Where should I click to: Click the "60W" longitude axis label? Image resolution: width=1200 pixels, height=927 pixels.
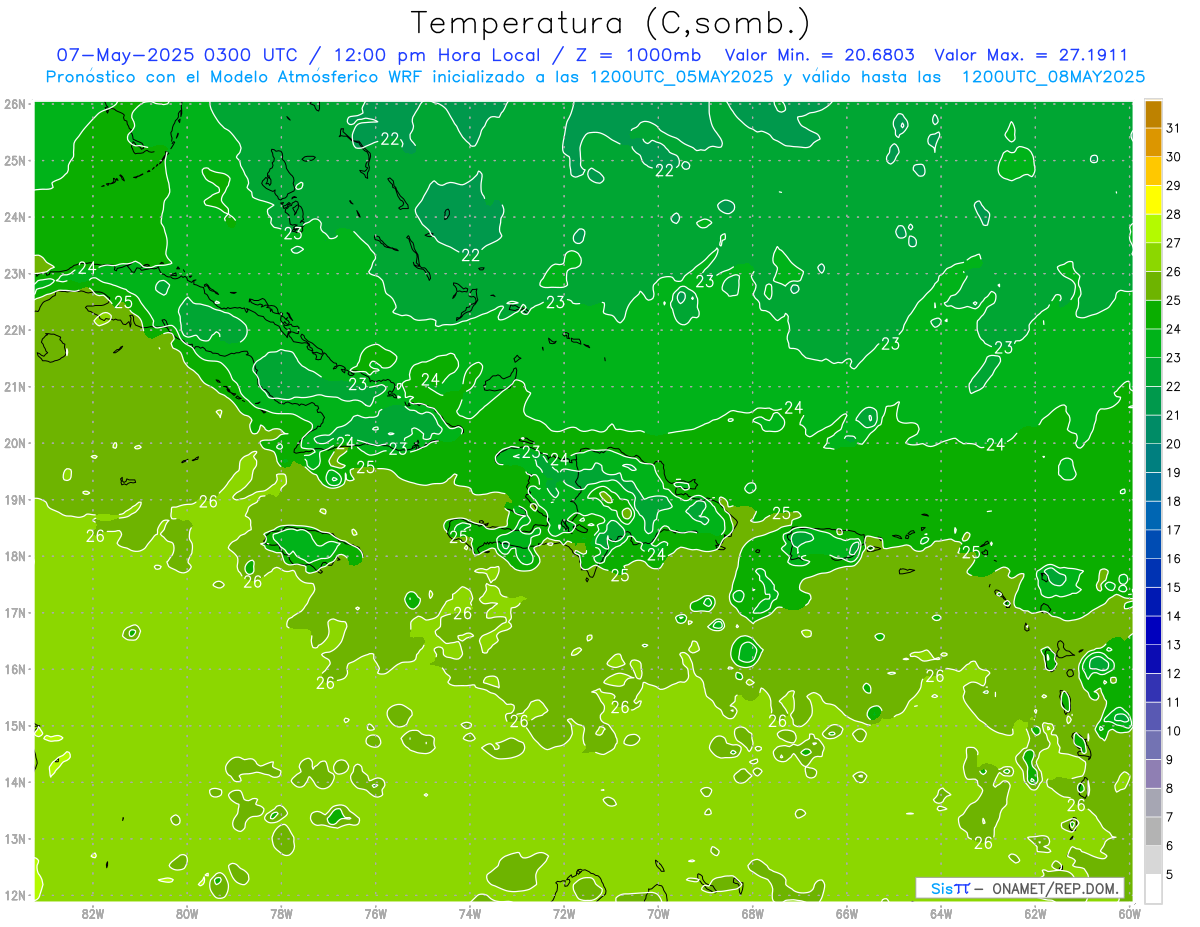point(1130,913)
